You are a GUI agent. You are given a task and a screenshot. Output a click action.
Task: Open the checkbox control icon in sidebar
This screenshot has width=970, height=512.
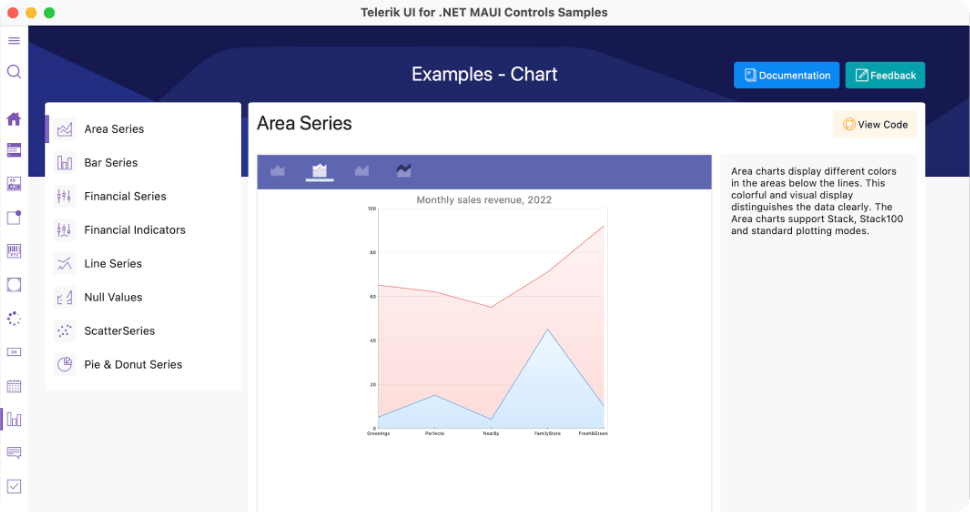click(x=14, y=487)
